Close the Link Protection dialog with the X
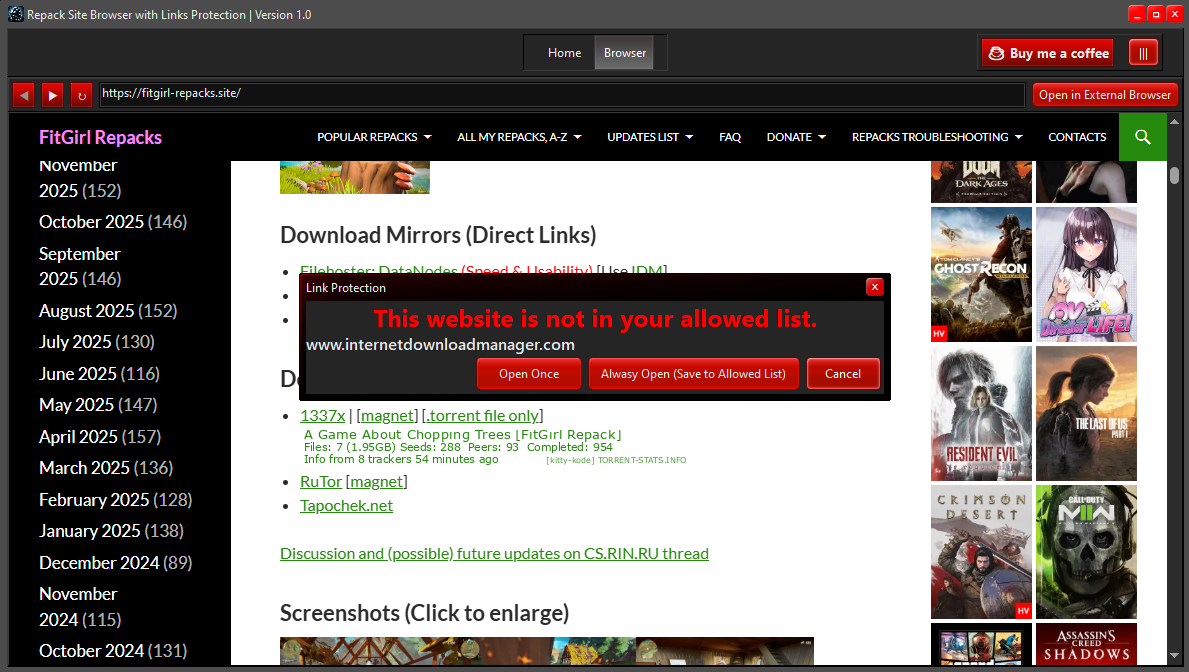1189x672 pixels. (x=875, y=287)
